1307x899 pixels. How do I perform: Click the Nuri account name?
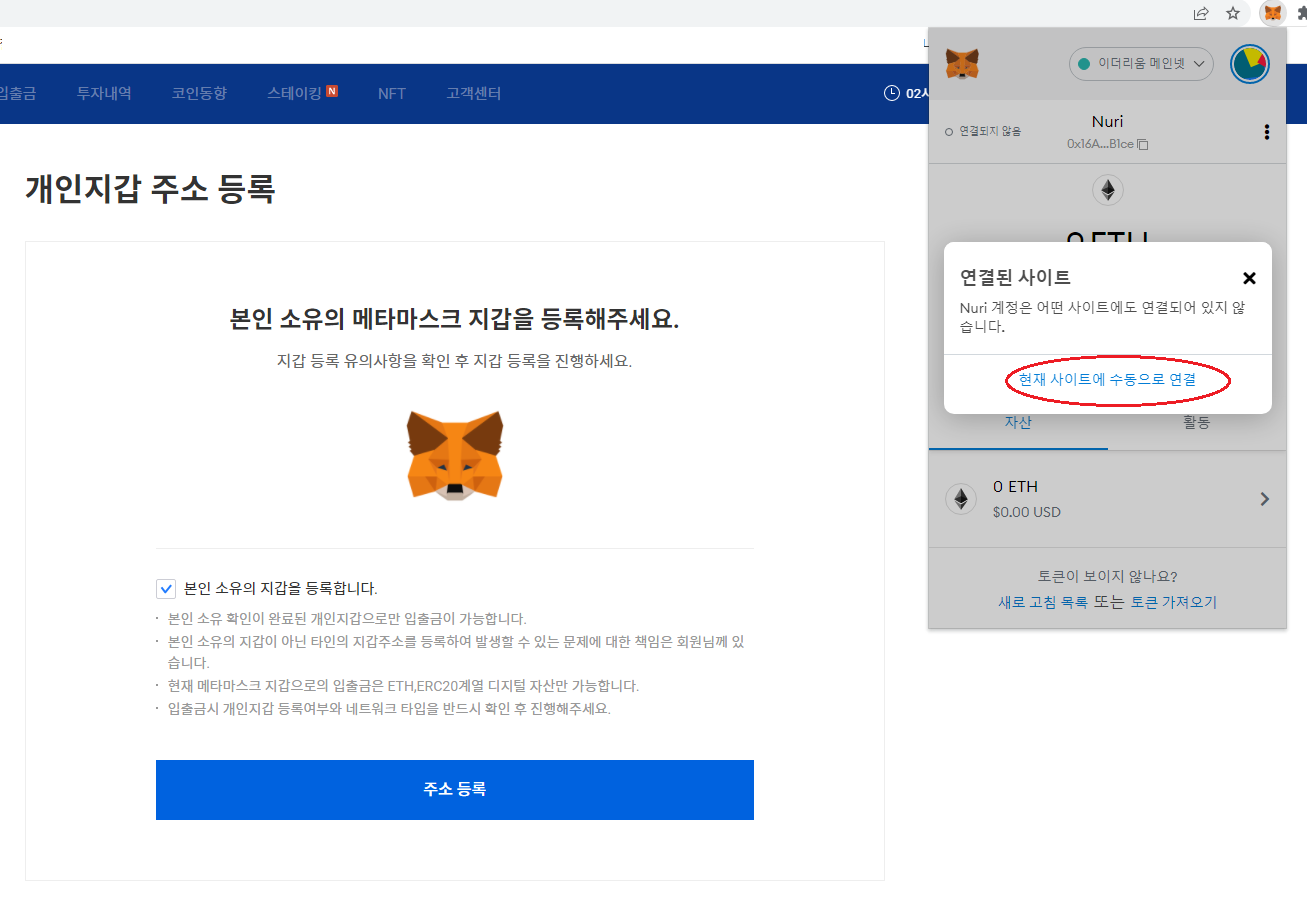(x=1107, y=121)
